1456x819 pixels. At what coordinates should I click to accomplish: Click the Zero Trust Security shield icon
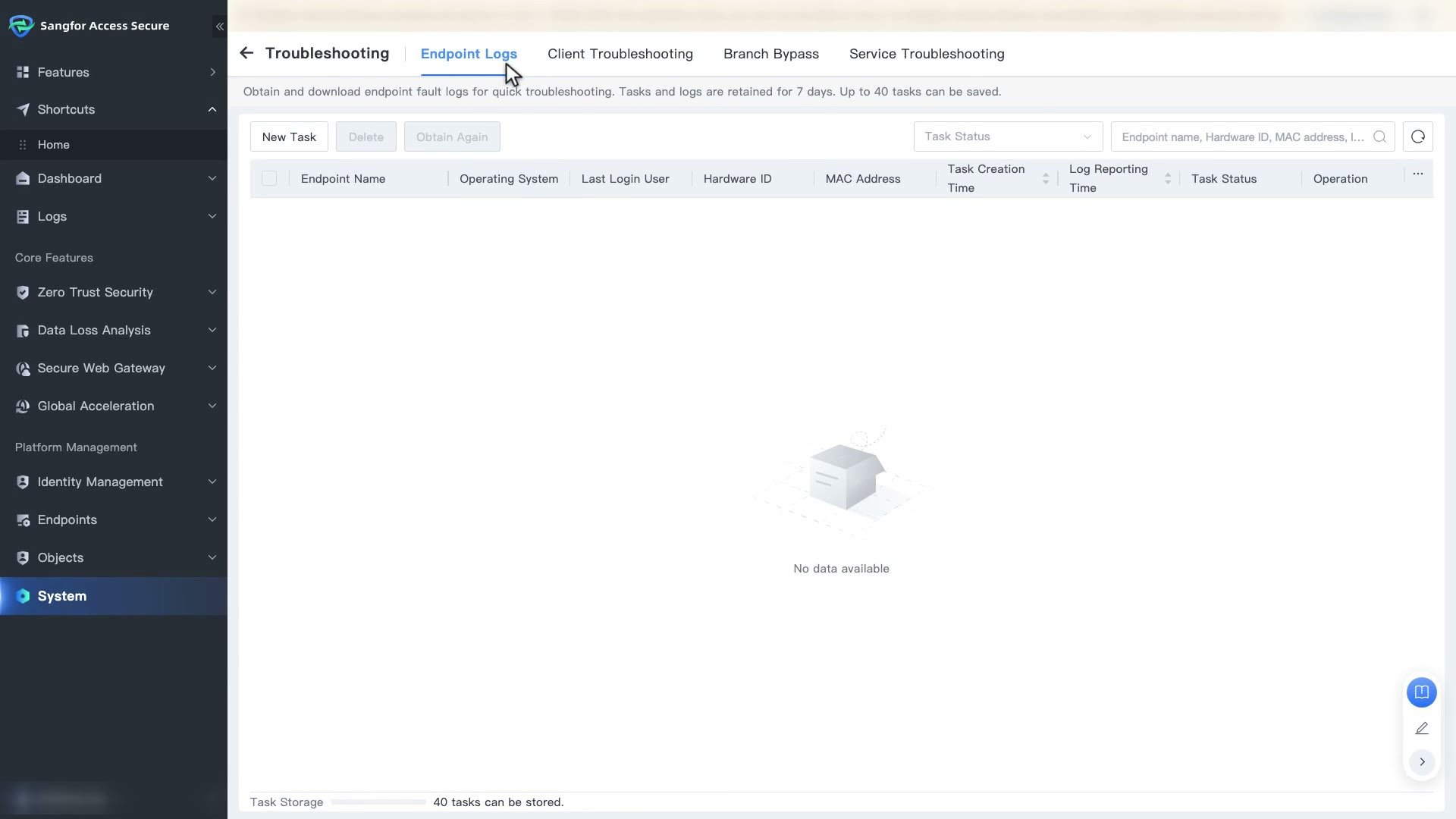pyautogui.click(x=23, y=292)
